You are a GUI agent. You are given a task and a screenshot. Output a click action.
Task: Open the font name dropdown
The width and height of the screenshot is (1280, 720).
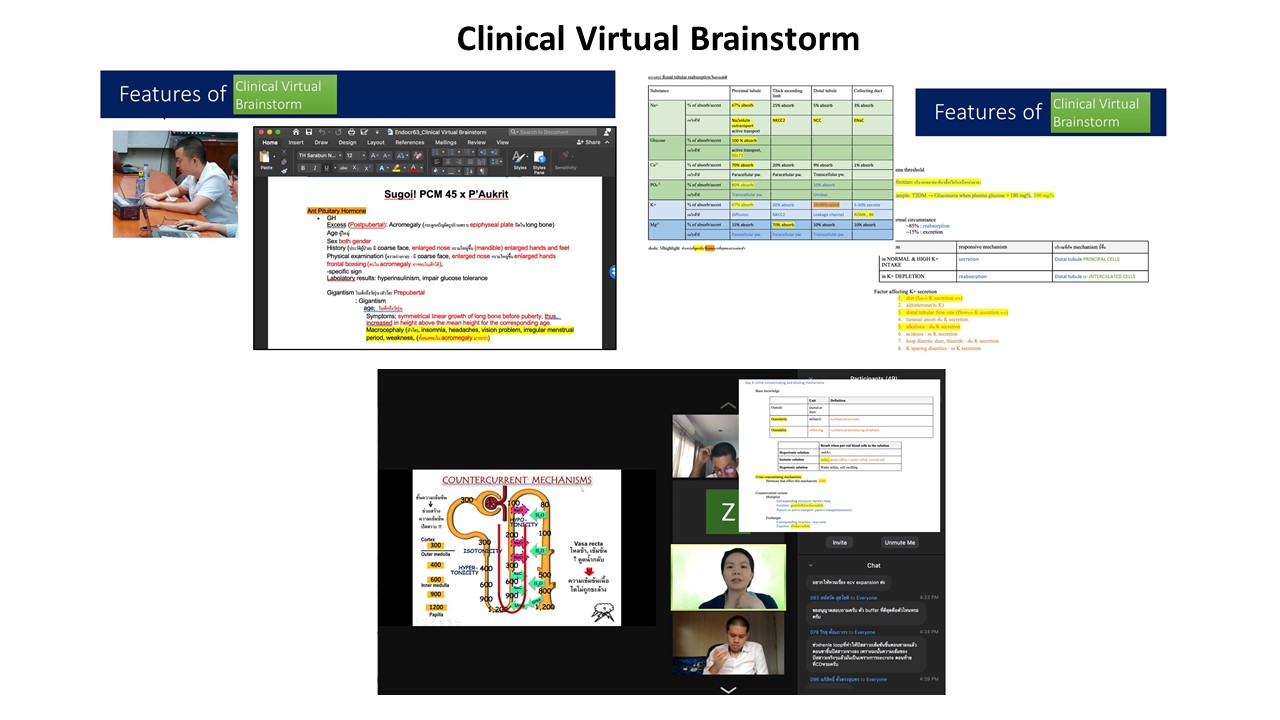tap(319, 156)
